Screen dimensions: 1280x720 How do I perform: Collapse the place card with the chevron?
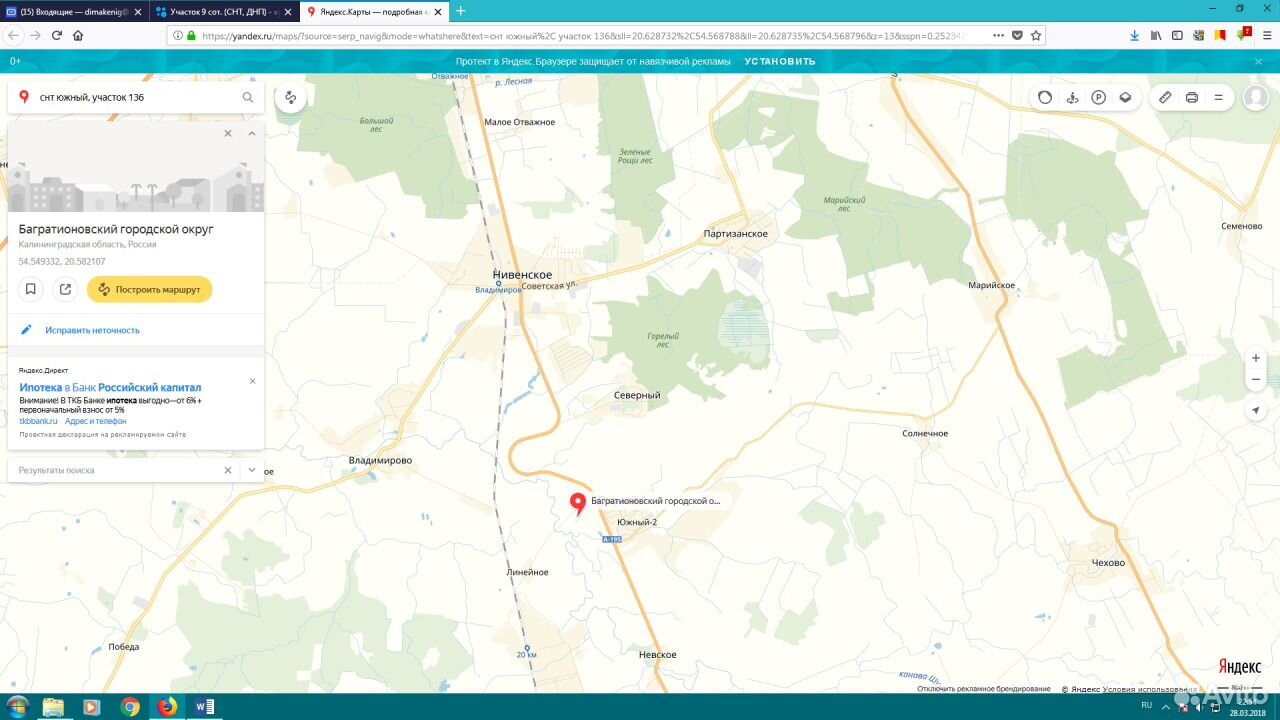[x=252, y=133]
